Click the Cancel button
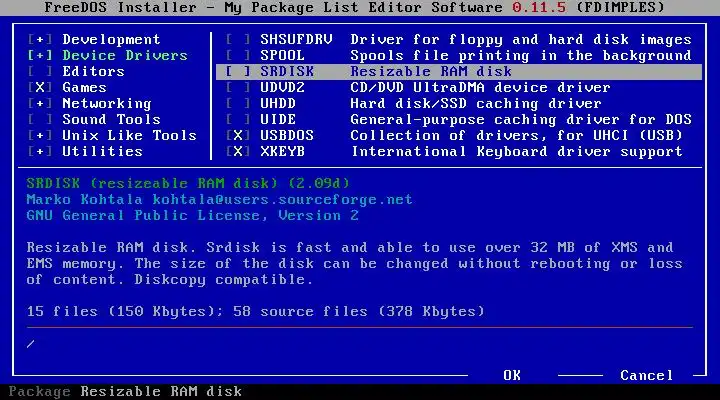Screen dimensions: 720x400 pyautogui.click(x=647, y=376)
